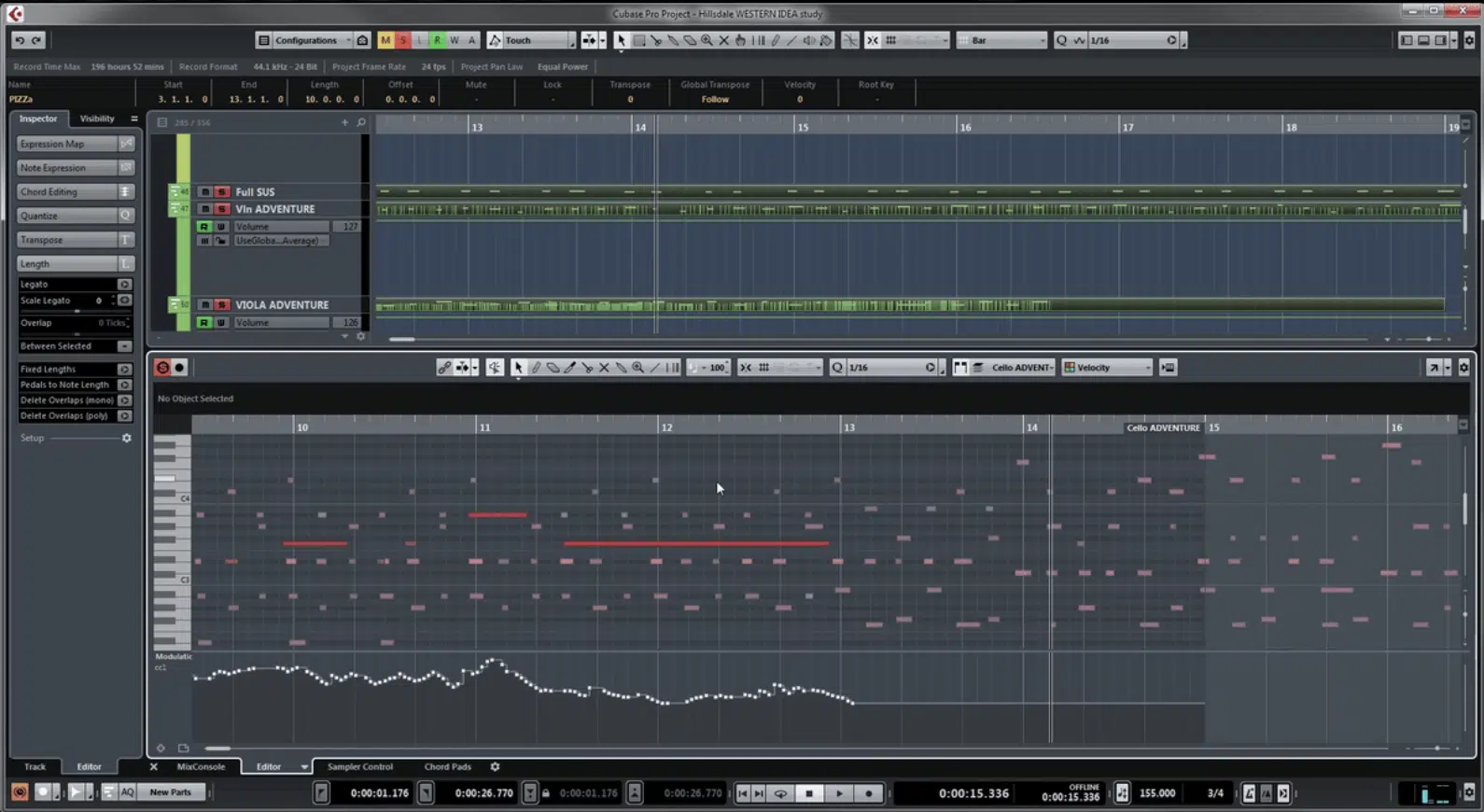Open lower zone settings gear next to Chord Pads
Image resolution: width=1484 pixels, height=812 pixels.
pyautogui.click(x=495, y=767)
